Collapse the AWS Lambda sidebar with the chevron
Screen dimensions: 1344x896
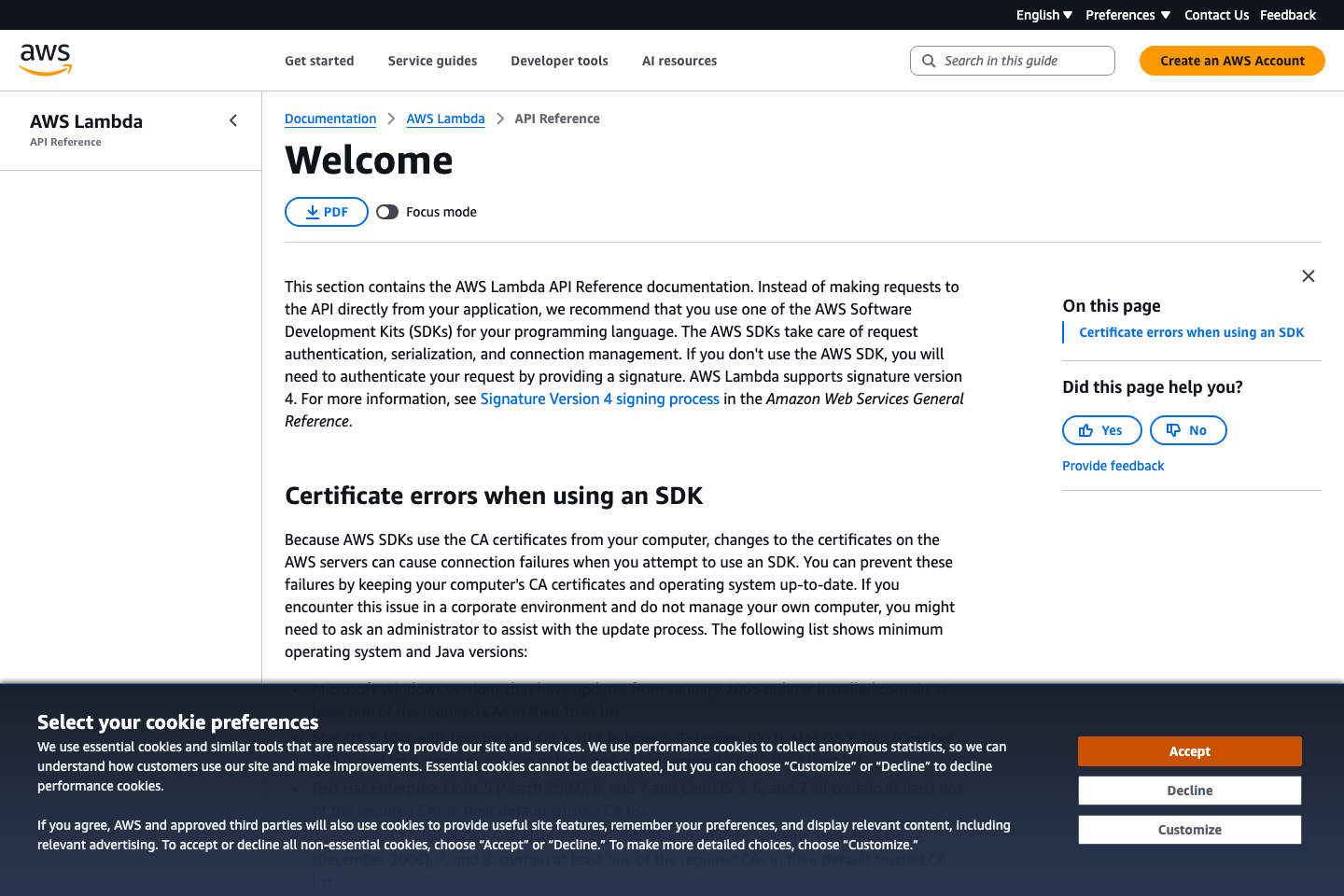point(232,119)
